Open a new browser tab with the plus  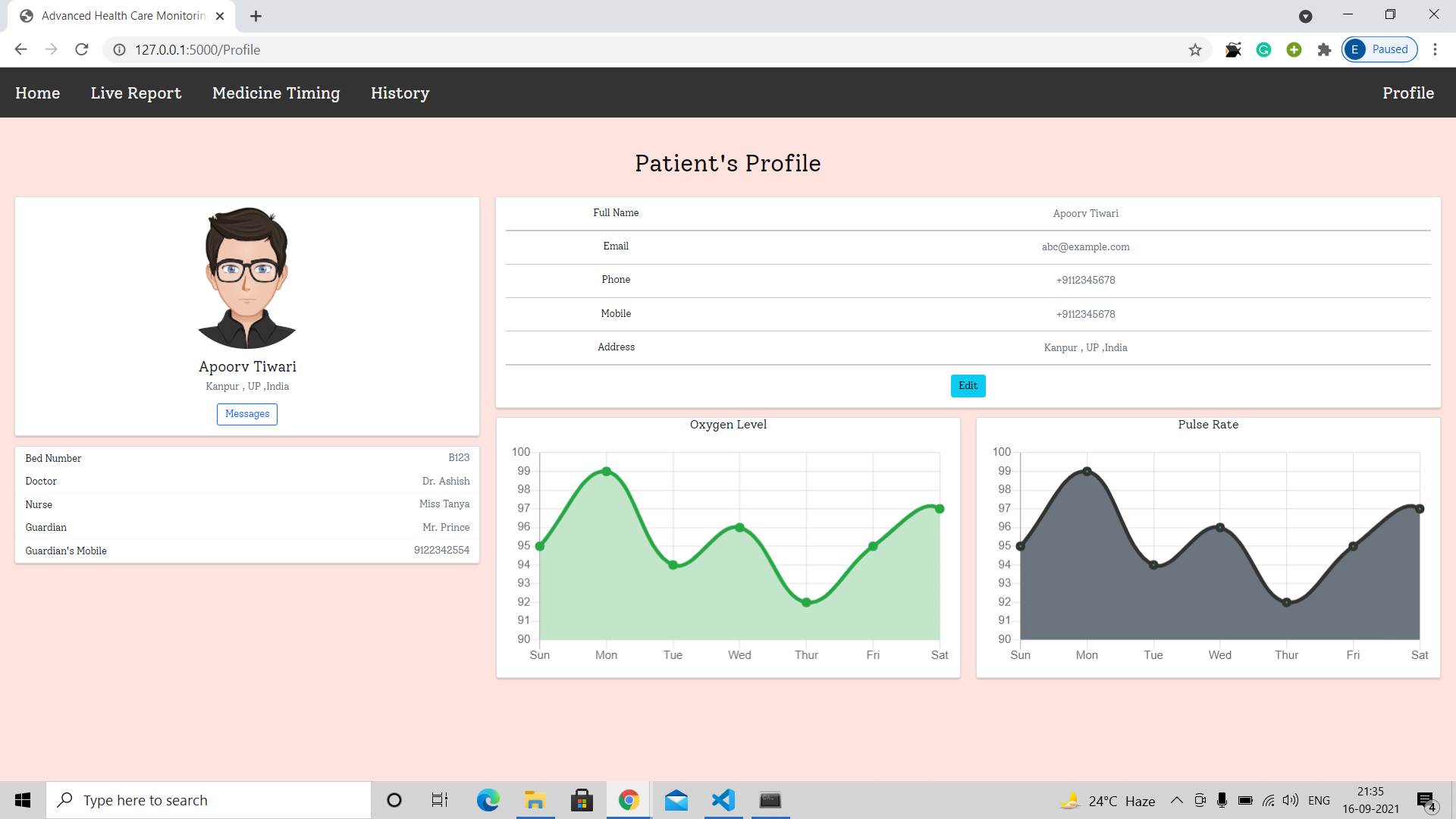[256, 16]
